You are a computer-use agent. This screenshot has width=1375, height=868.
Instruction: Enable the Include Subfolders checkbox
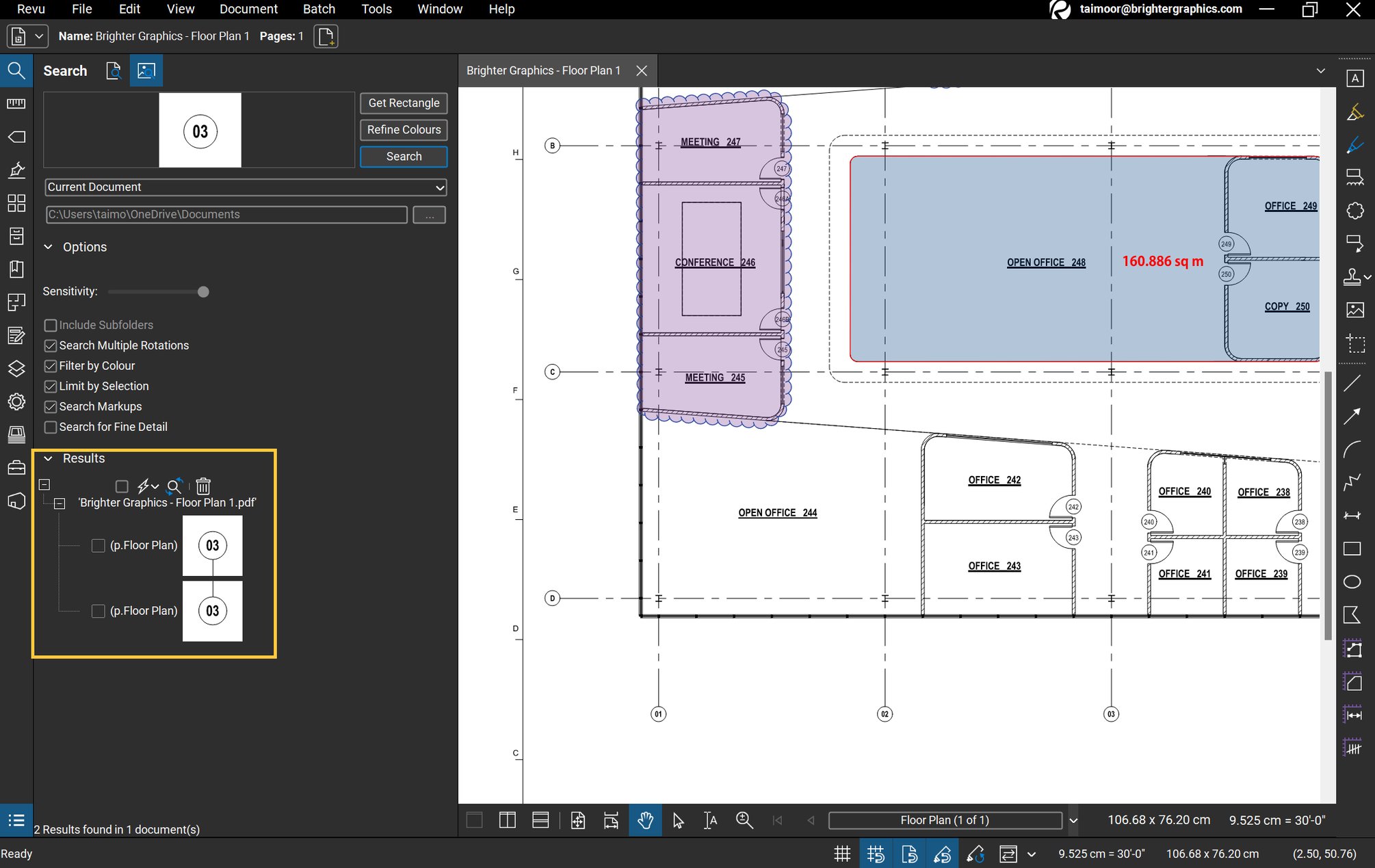point(51,325)
